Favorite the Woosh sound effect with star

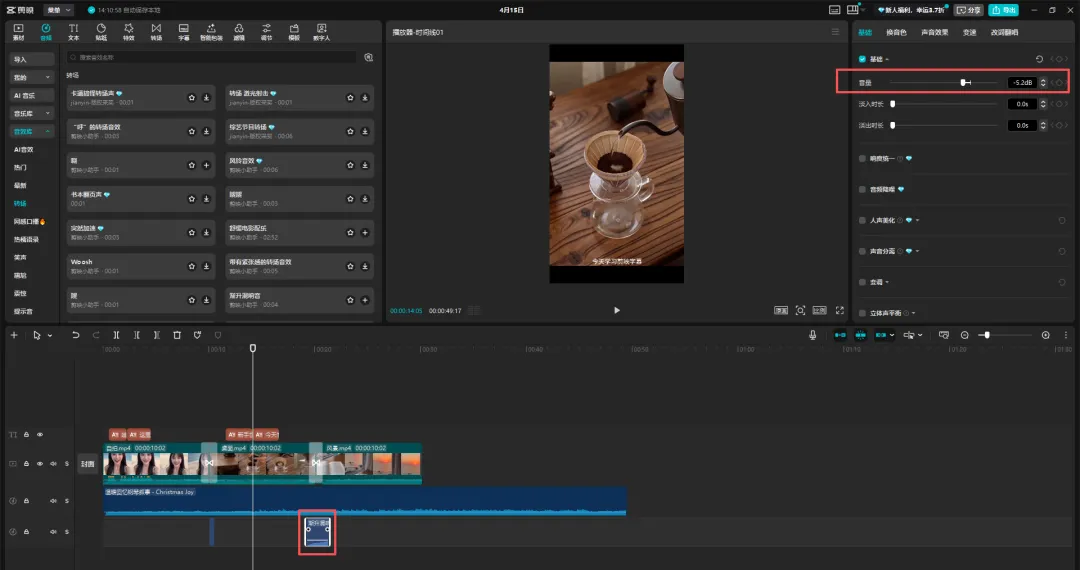[191, 267]
